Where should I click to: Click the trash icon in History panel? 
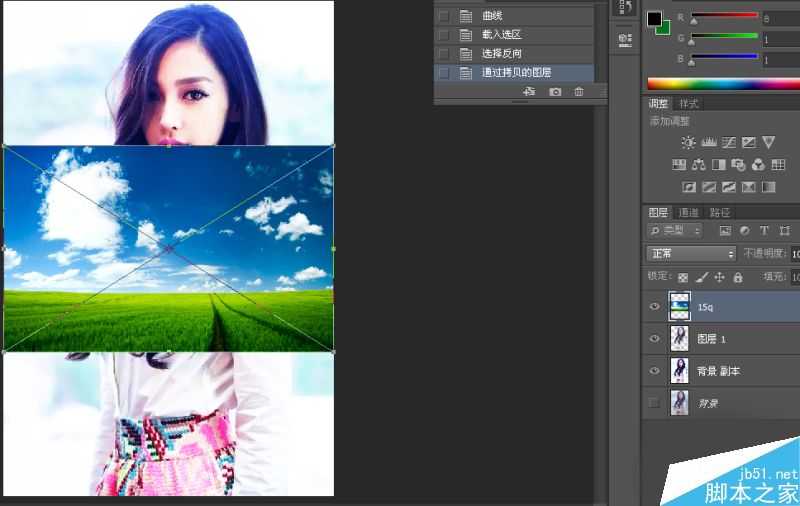(x=579, y=92)
